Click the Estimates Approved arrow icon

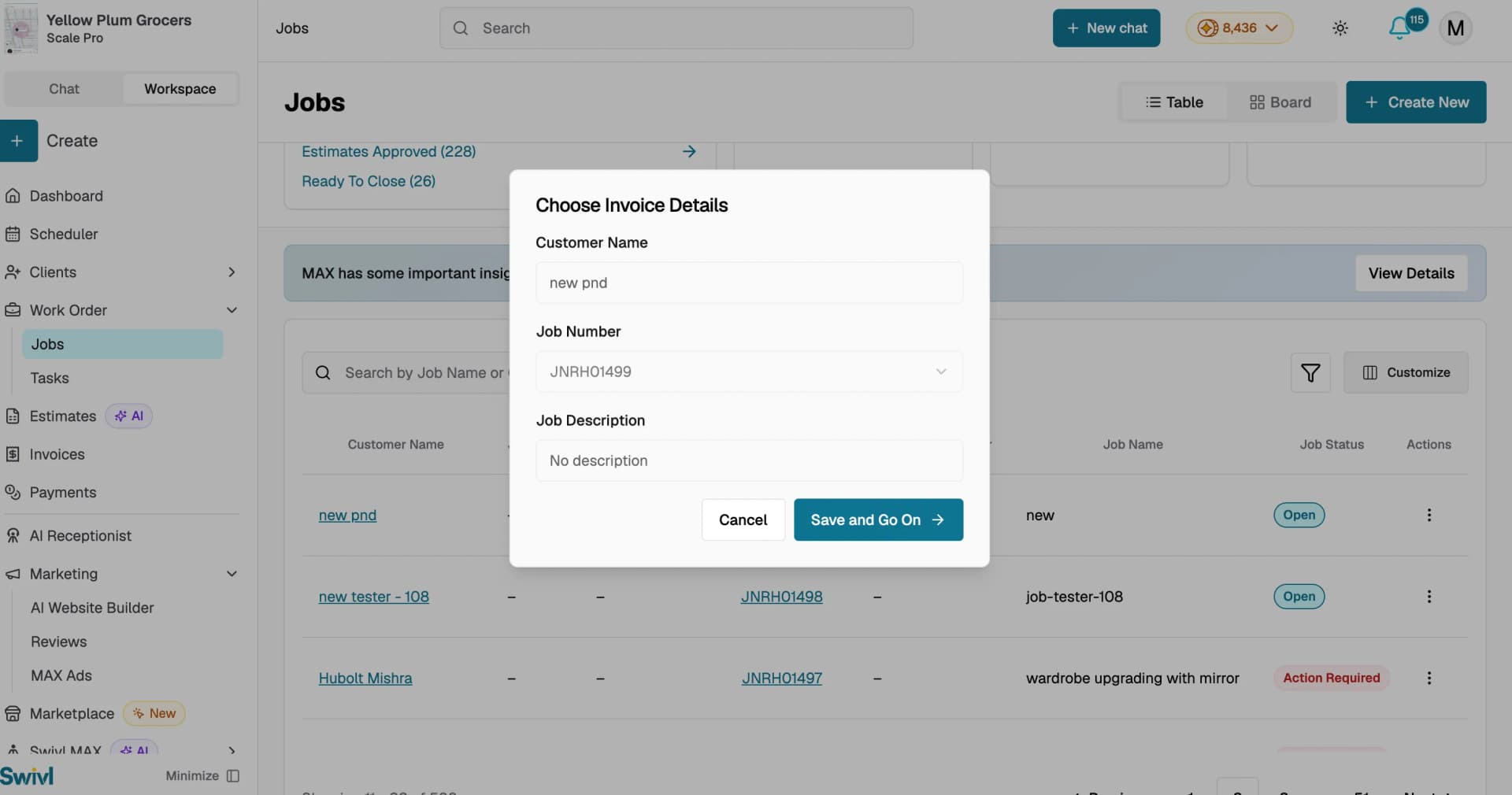click(x=689, y=151)
